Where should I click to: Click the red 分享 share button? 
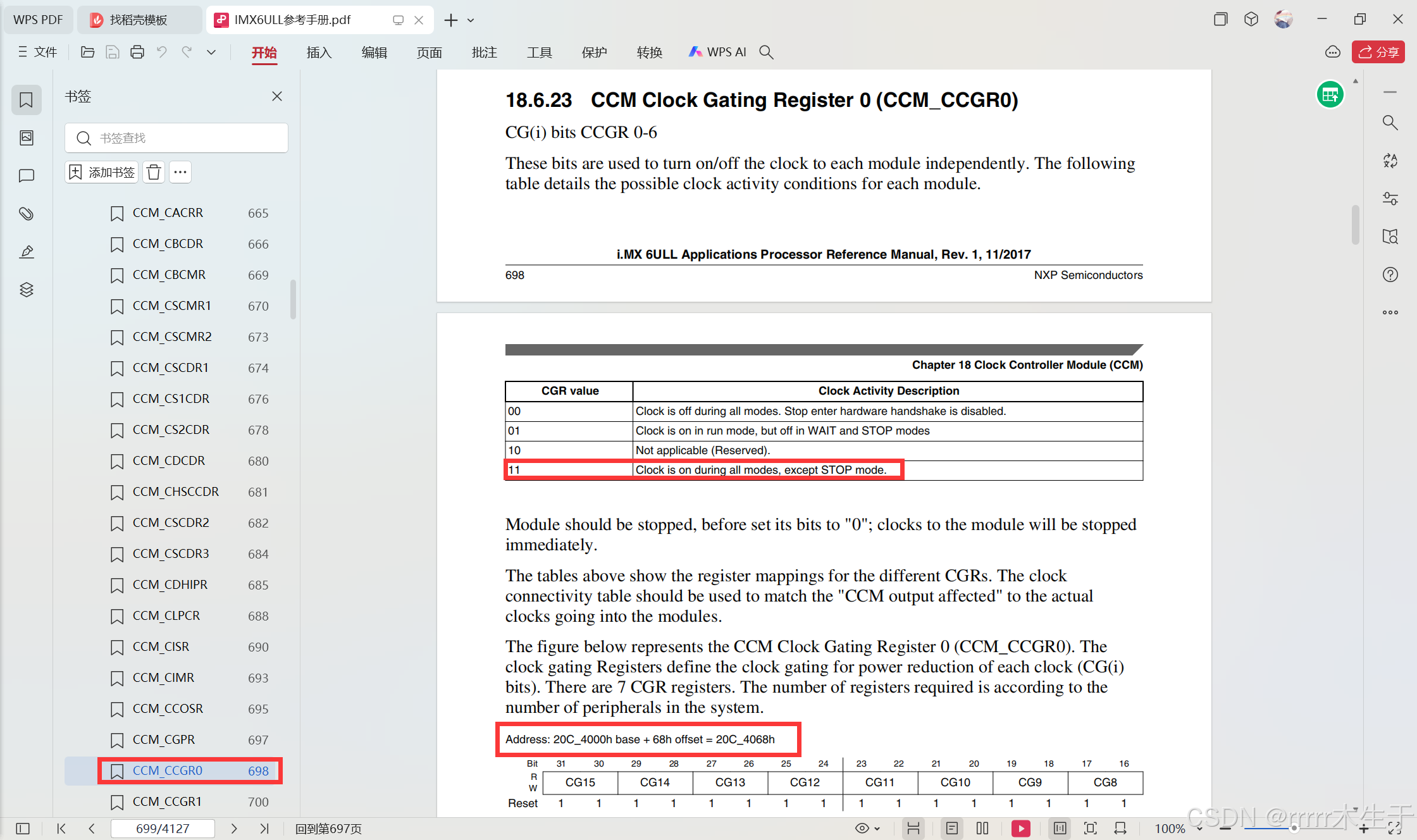[x=1378, y=52]
